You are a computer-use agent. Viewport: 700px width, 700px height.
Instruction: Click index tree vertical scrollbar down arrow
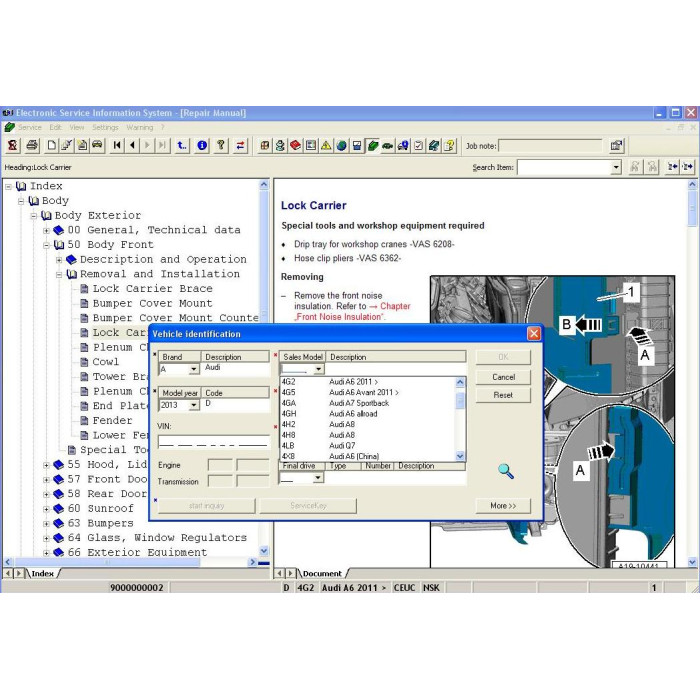[264, 550]
